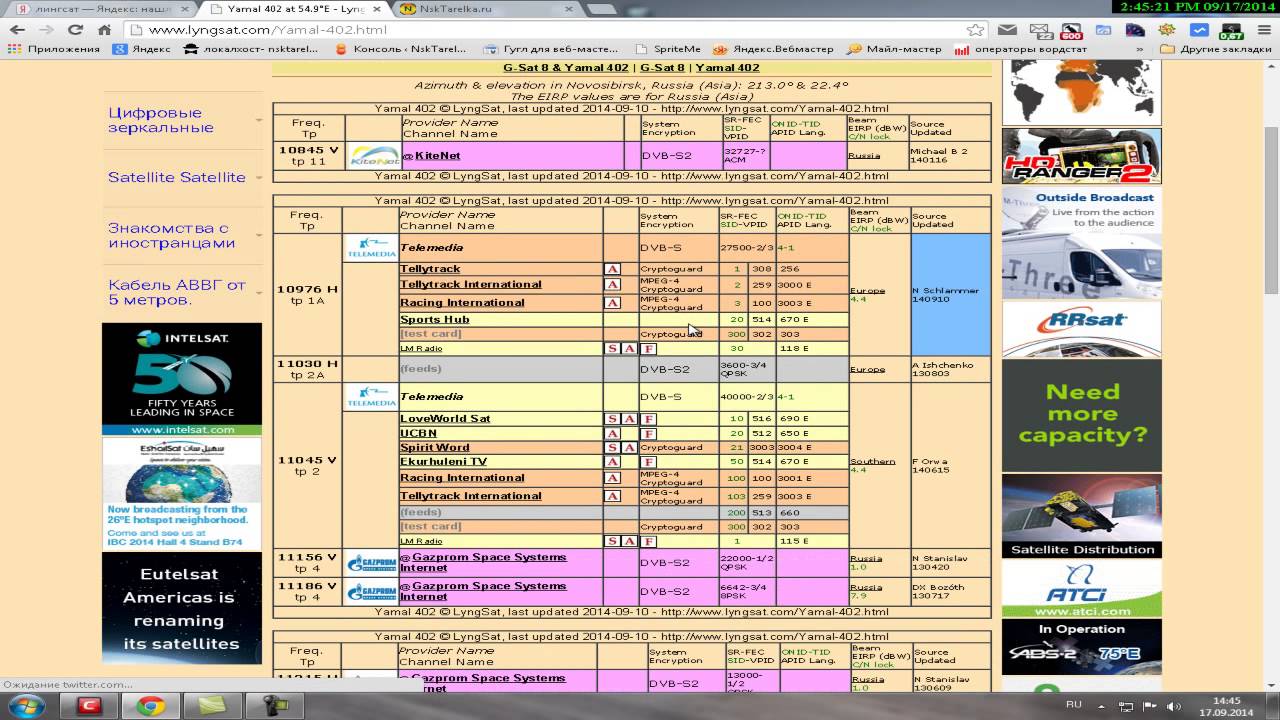
Task: Click the A icon in Tellytrack row, 10976 H
Action: [x=613, y=269]
